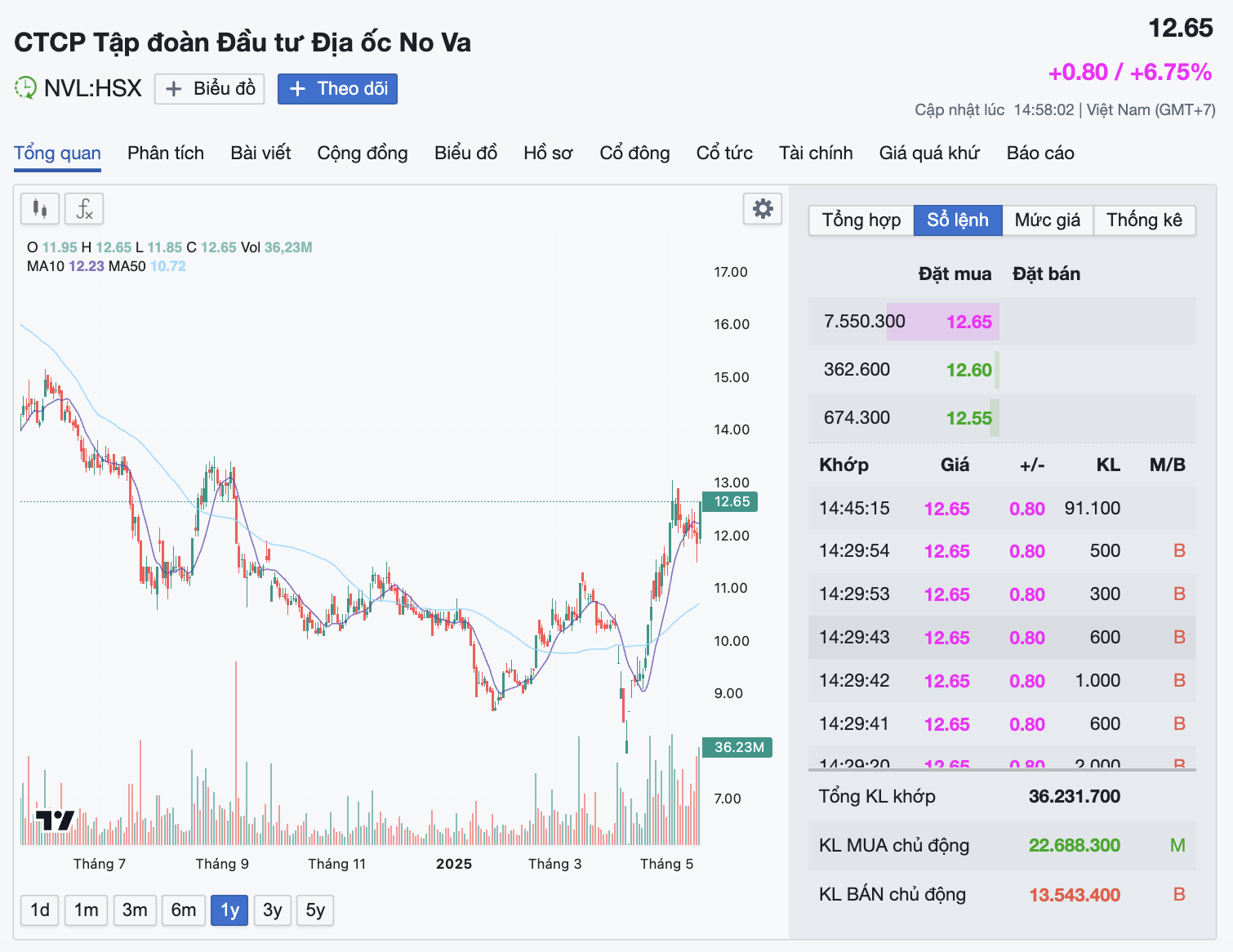1233x952 pixels.
Task: Follow the stock with Theo dõi button
Action: 337,89
